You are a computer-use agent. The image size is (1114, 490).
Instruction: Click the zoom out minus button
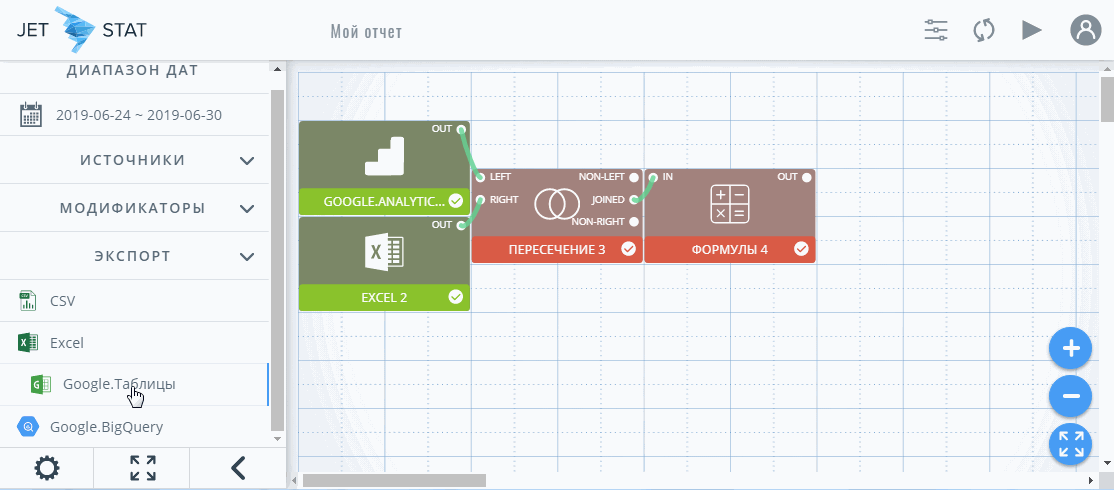coord(1070,396)
